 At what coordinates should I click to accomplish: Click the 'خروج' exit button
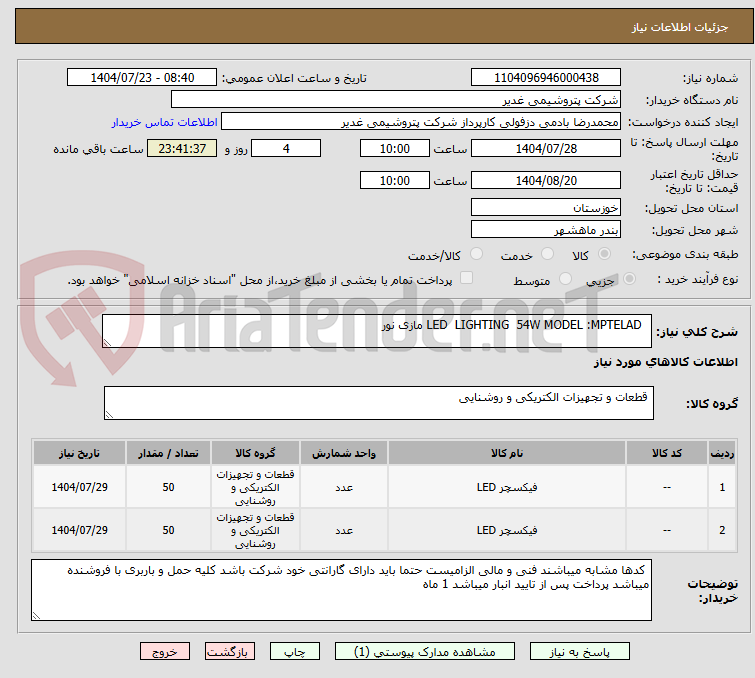coord(165,652)
